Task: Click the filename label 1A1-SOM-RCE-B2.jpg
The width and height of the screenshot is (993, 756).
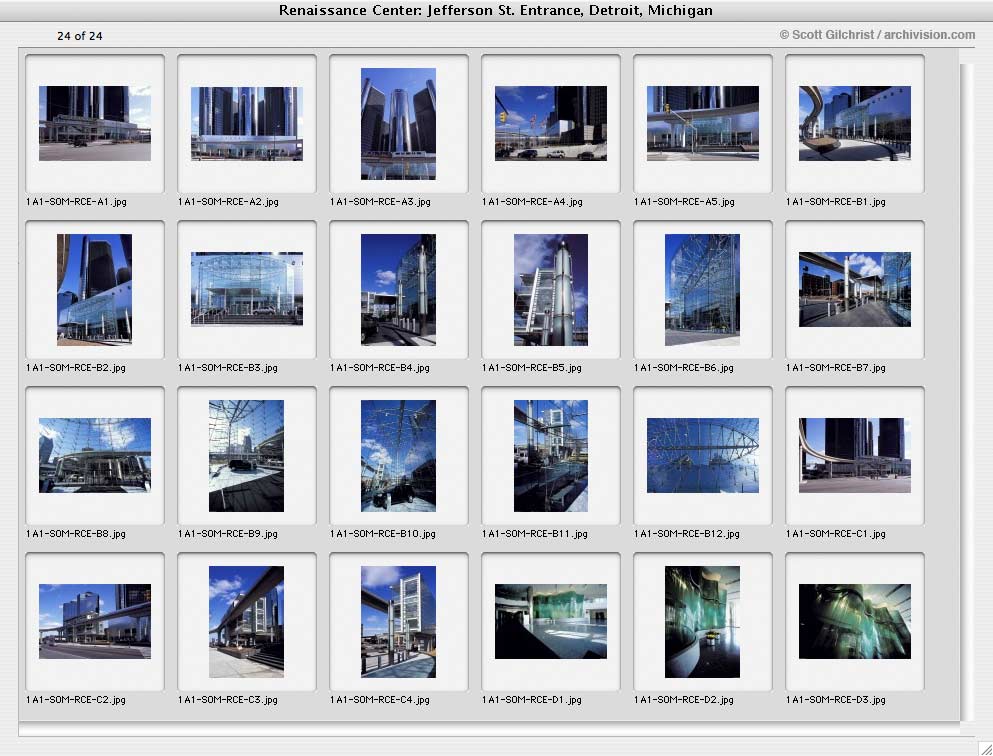Action: tap(76, 368)
